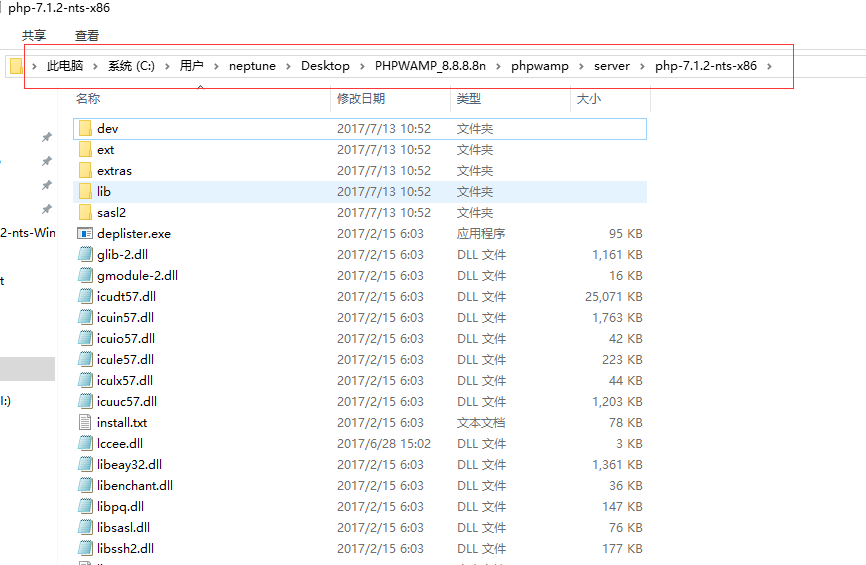Select the libssh2.dll file icon
The width and height of the screenshot is (866, 565).
(x=85, y=548)
